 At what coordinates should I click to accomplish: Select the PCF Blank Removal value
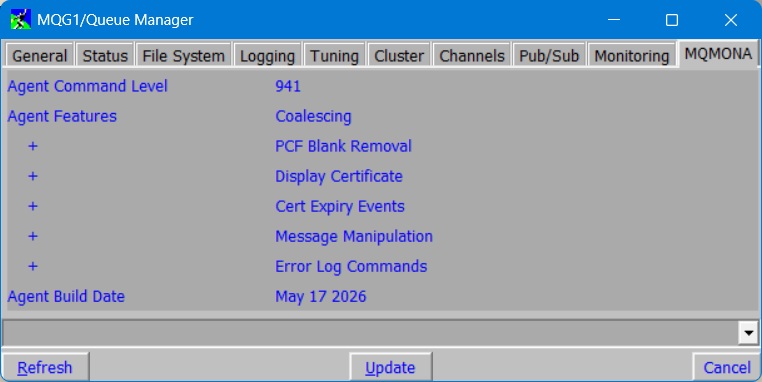pos(344,146)
